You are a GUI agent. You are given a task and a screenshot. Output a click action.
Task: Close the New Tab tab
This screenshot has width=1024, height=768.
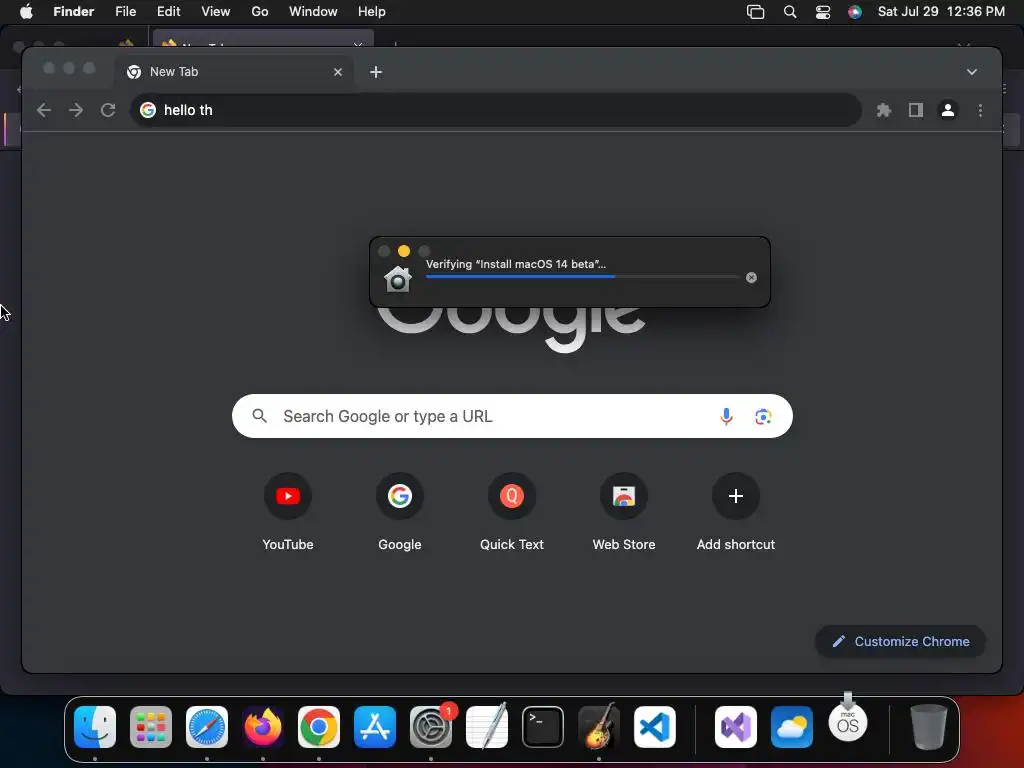point(338,72)
